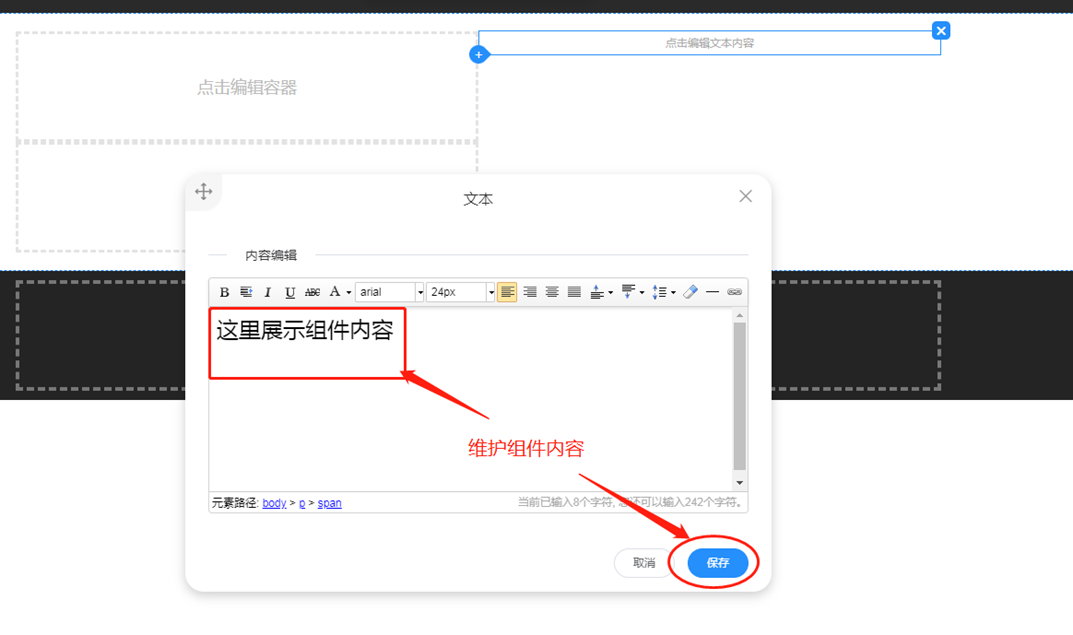Expand the arial font family dropdown
1073x635 pixels.
click(x=420, y=292)
